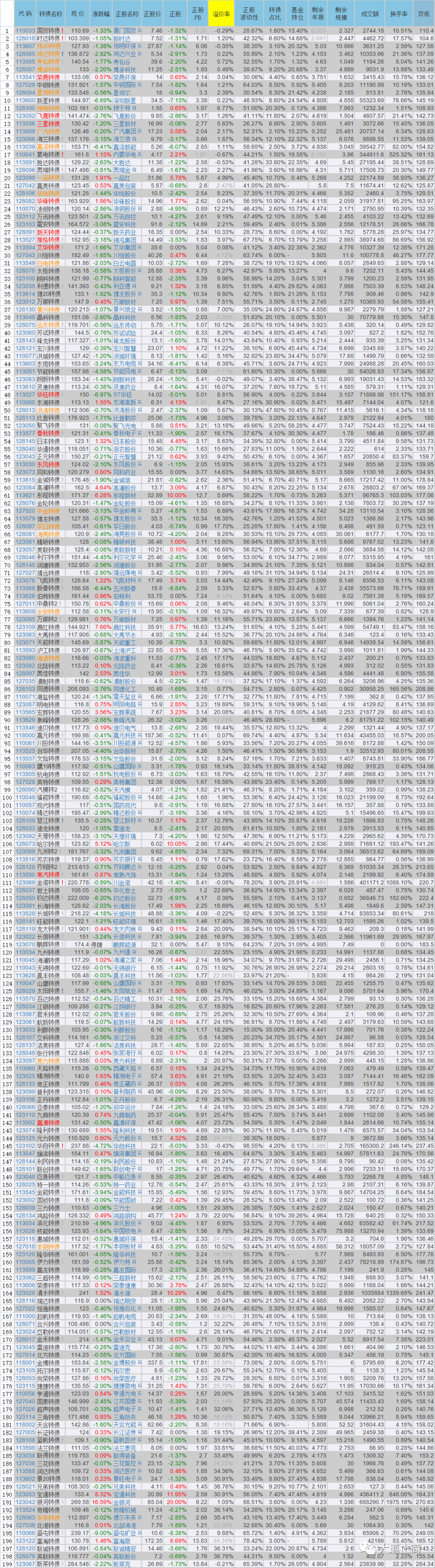Image resolution: width=435 pixels, height=1568 pixels.
Task: Click the 百达转债 bond name cell
Action: coord(51,999)
